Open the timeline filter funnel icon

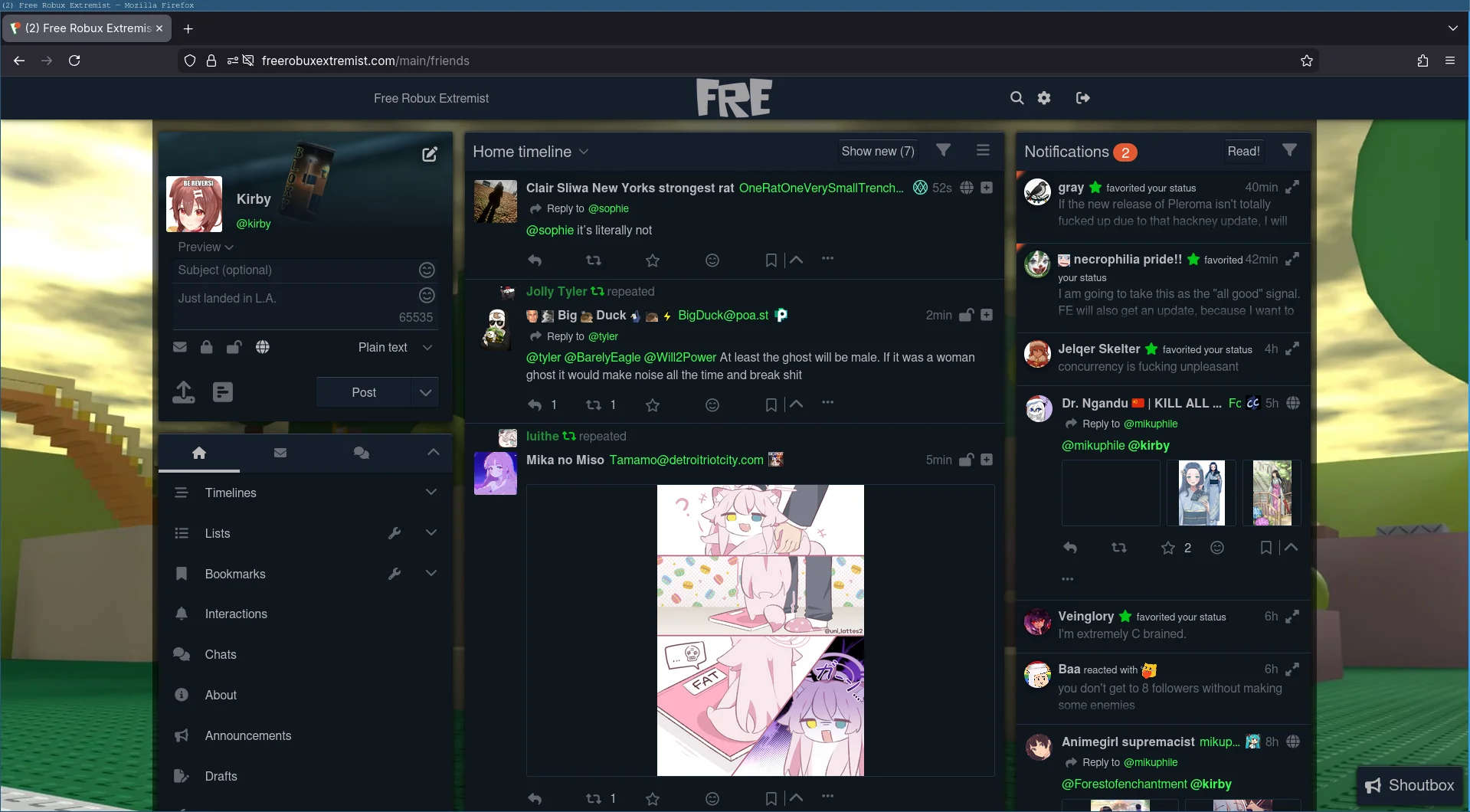pos(944,151)
